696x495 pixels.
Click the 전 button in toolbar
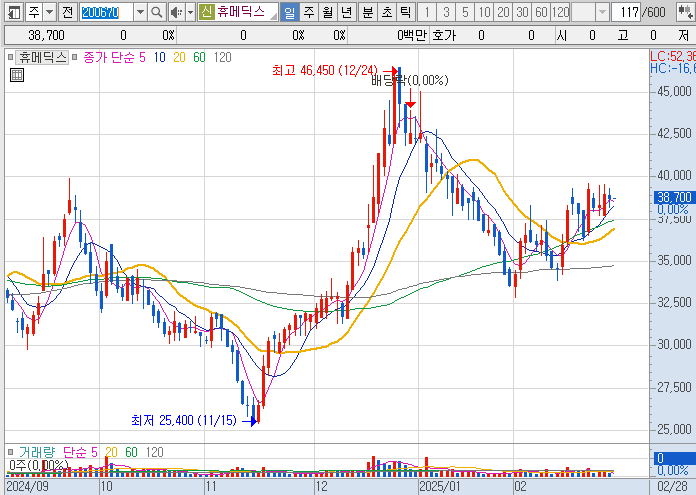67,12
